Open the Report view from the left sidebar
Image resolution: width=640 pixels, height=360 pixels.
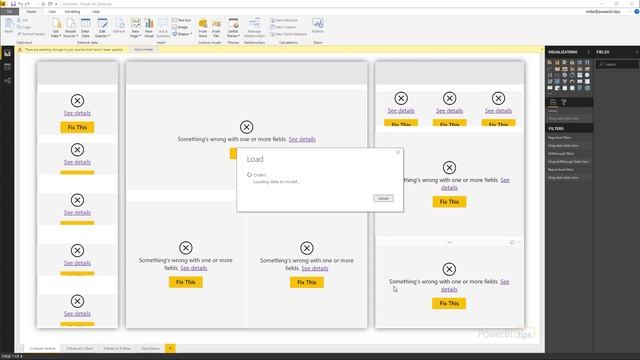pyautogui.click(x=7, y=53)
